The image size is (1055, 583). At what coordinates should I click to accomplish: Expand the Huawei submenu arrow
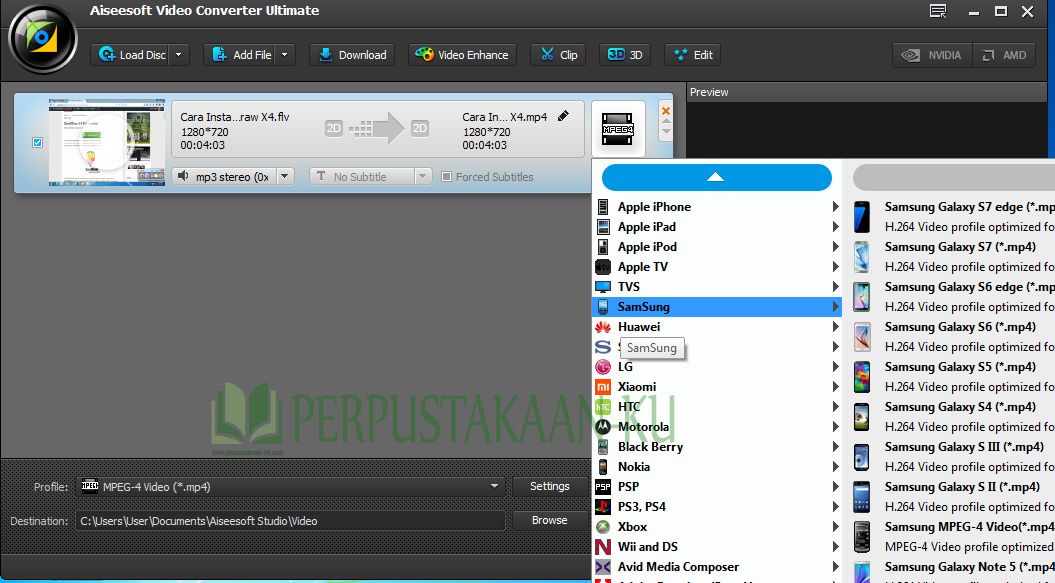pyautogui.click(x=835, y=327)
